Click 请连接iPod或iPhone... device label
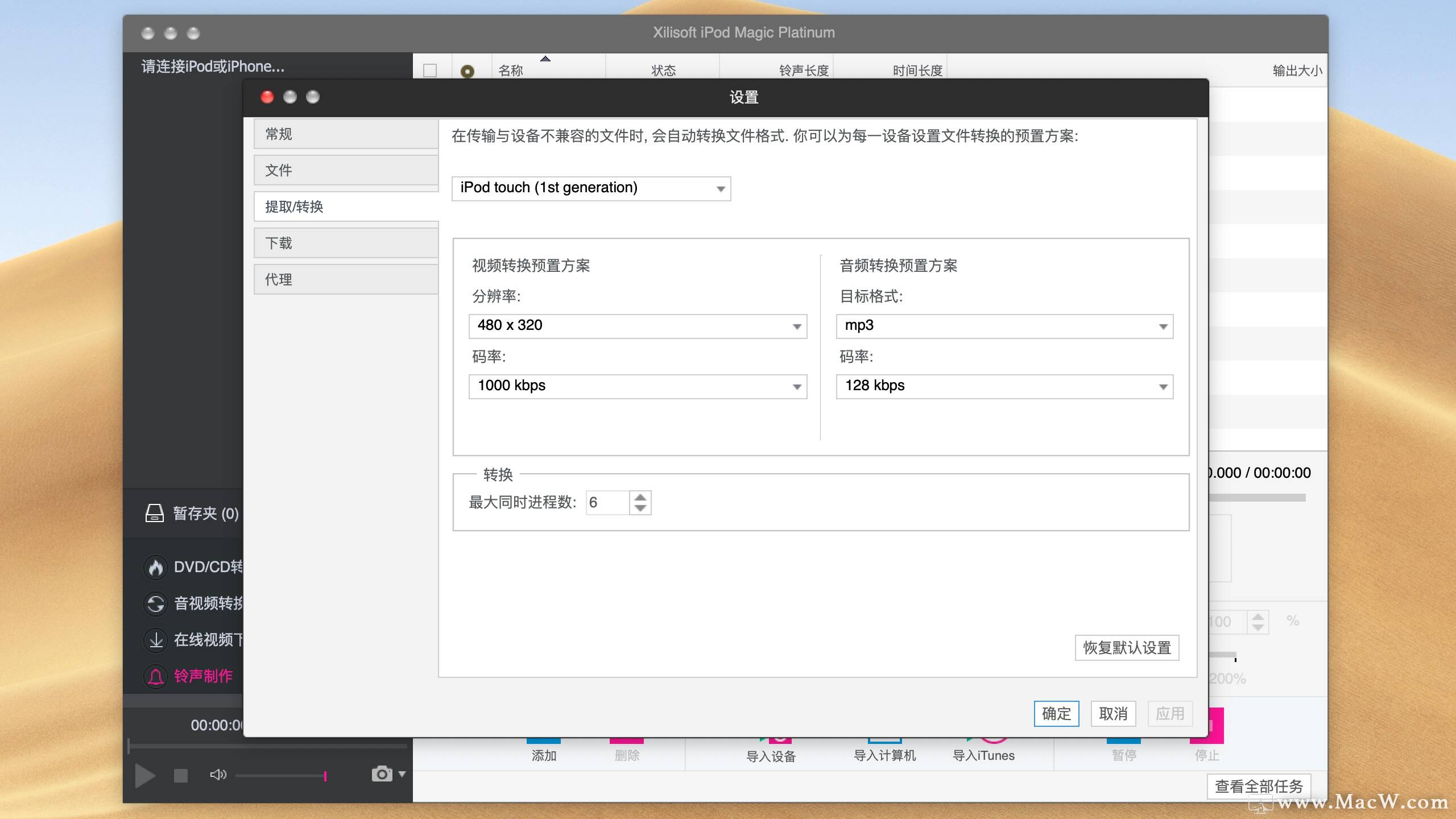 coord(213,67)
